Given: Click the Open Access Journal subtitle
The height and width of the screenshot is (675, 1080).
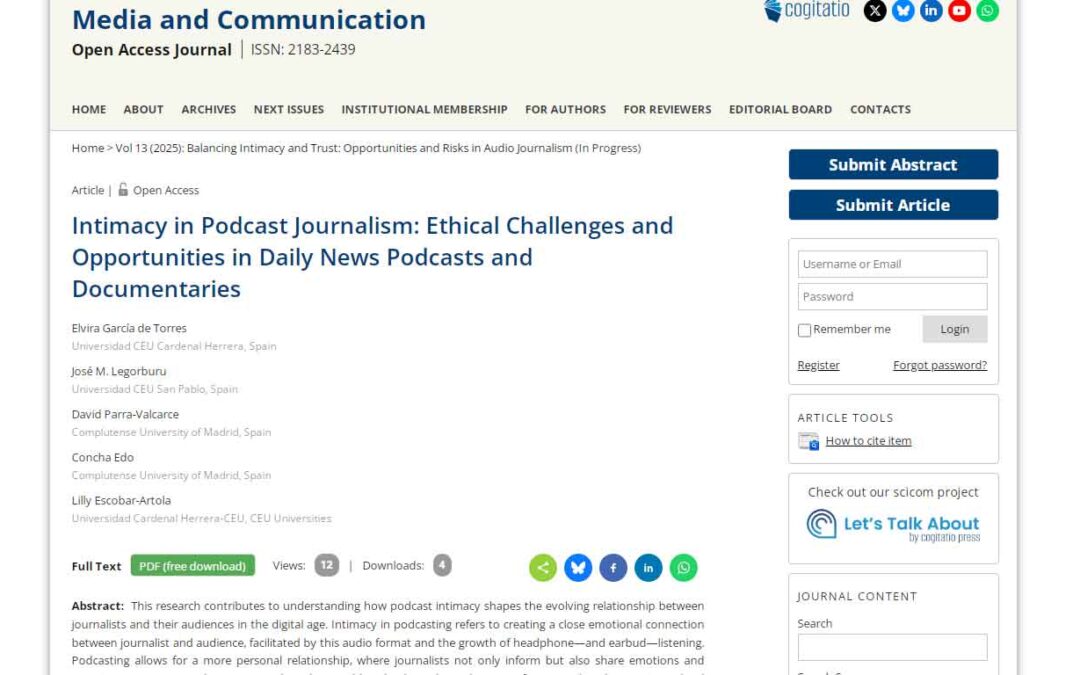Looking at the screenshot, I should coord(152,50).
